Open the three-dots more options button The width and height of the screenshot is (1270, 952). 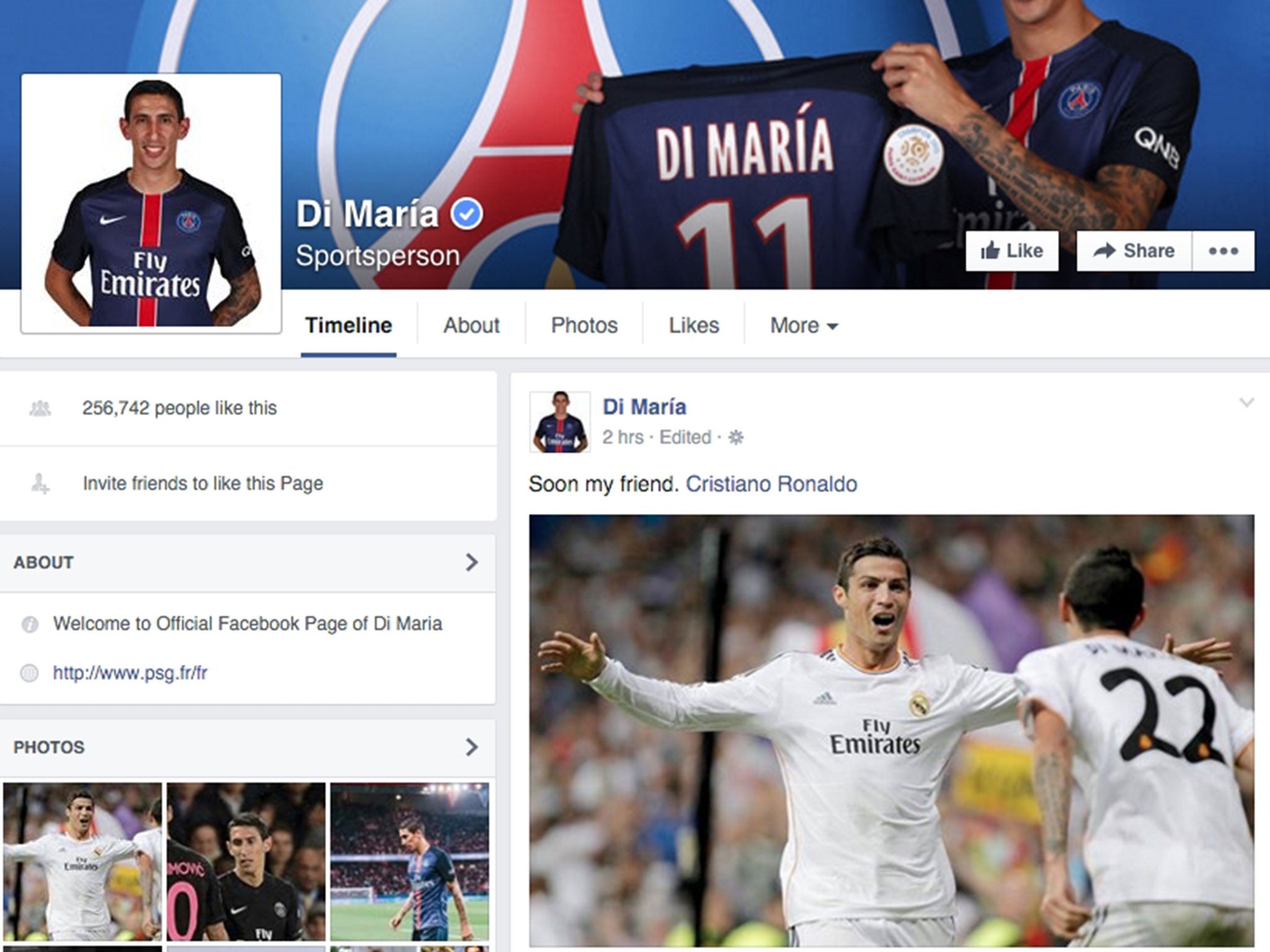pos(1223,251)
